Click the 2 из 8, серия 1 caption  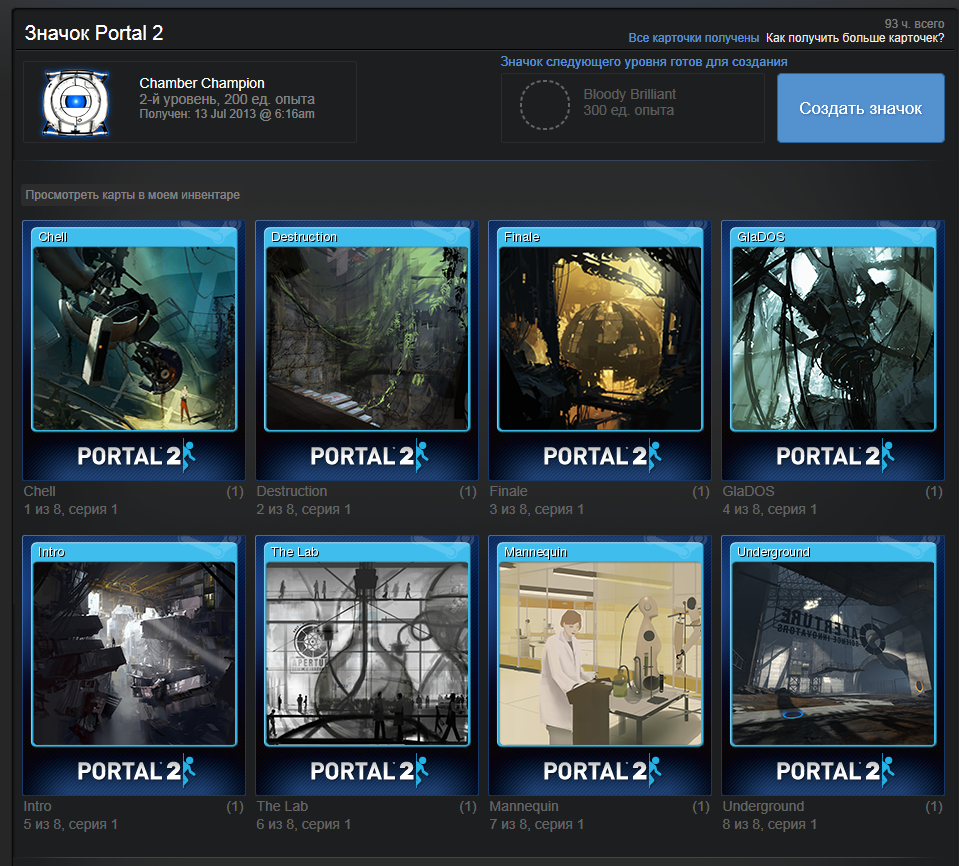[303, 509]
